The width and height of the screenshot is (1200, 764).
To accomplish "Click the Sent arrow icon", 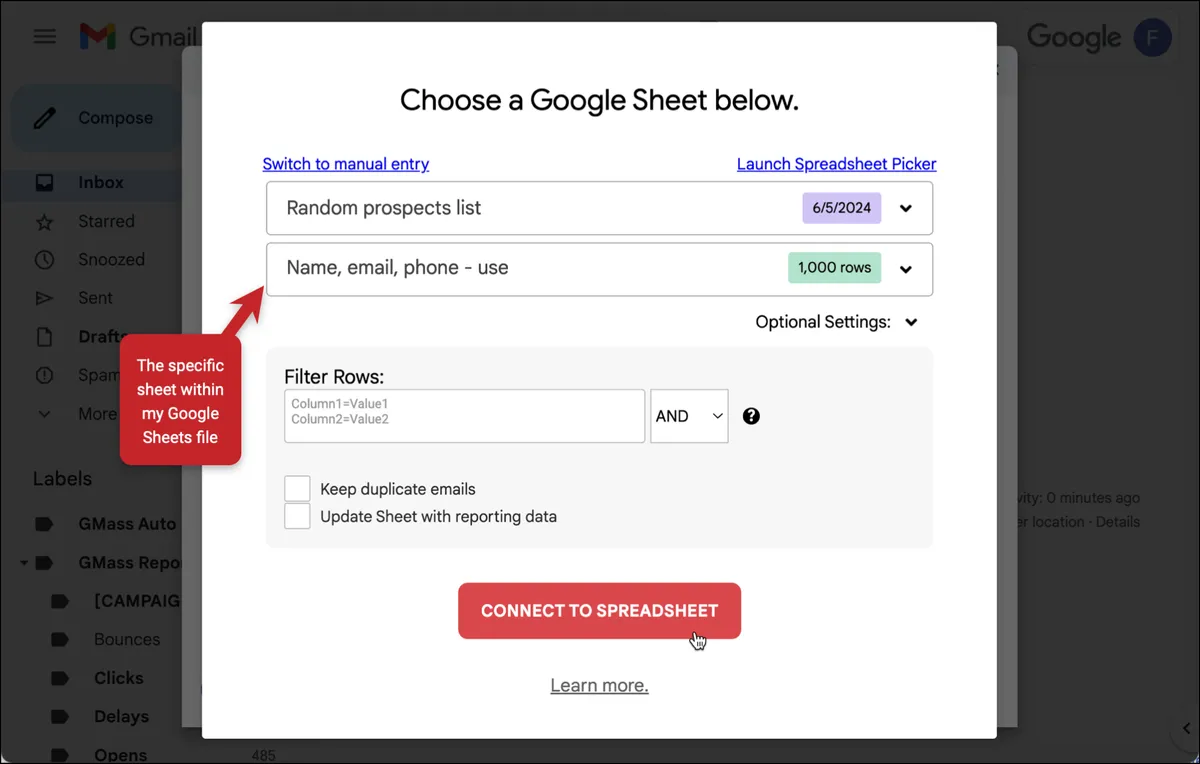I will point(44,298).
